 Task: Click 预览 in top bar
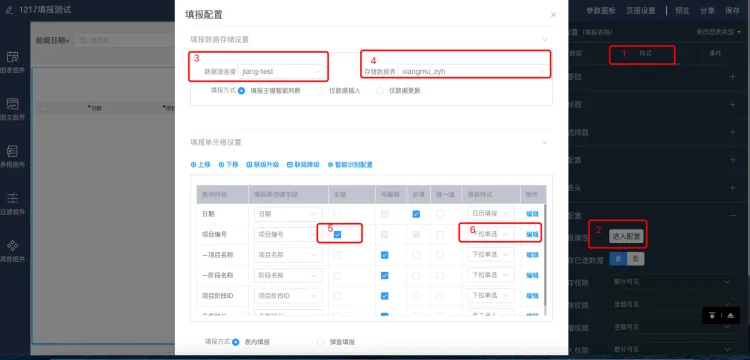click(x=682, y=11)
